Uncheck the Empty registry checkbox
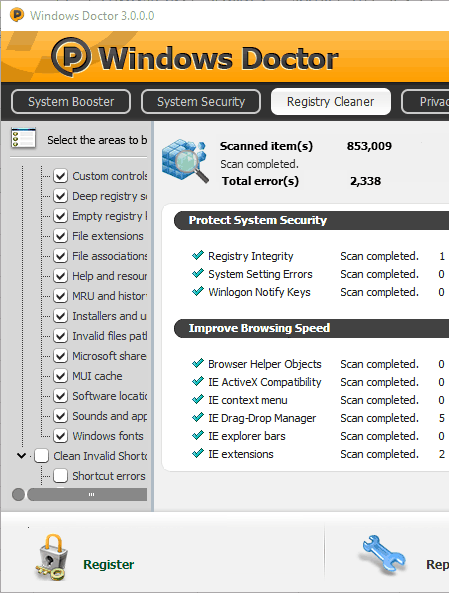Viewport: 449px width, 593px height. pyautogui.click(x=61, y=216)
